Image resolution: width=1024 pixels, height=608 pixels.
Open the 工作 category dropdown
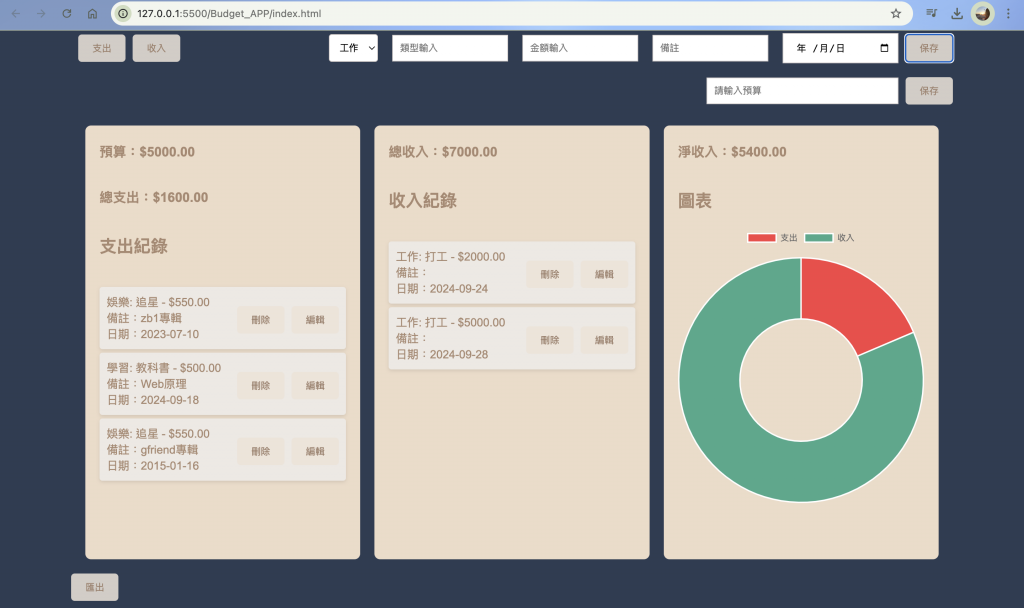(x=353, y=48)
